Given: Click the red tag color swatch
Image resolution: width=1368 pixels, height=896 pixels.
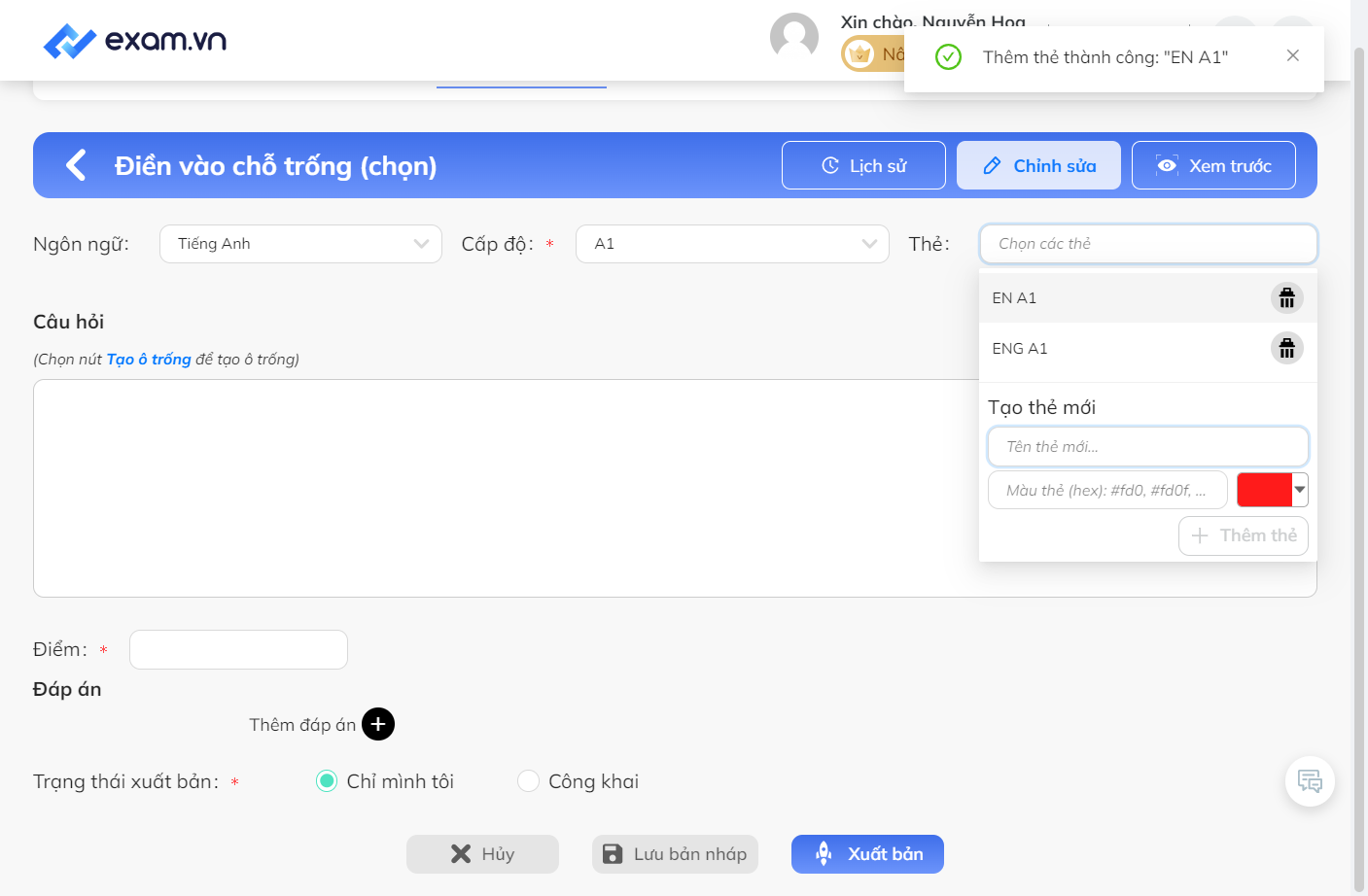Looking at the screenshot, I should point(1264,490).
